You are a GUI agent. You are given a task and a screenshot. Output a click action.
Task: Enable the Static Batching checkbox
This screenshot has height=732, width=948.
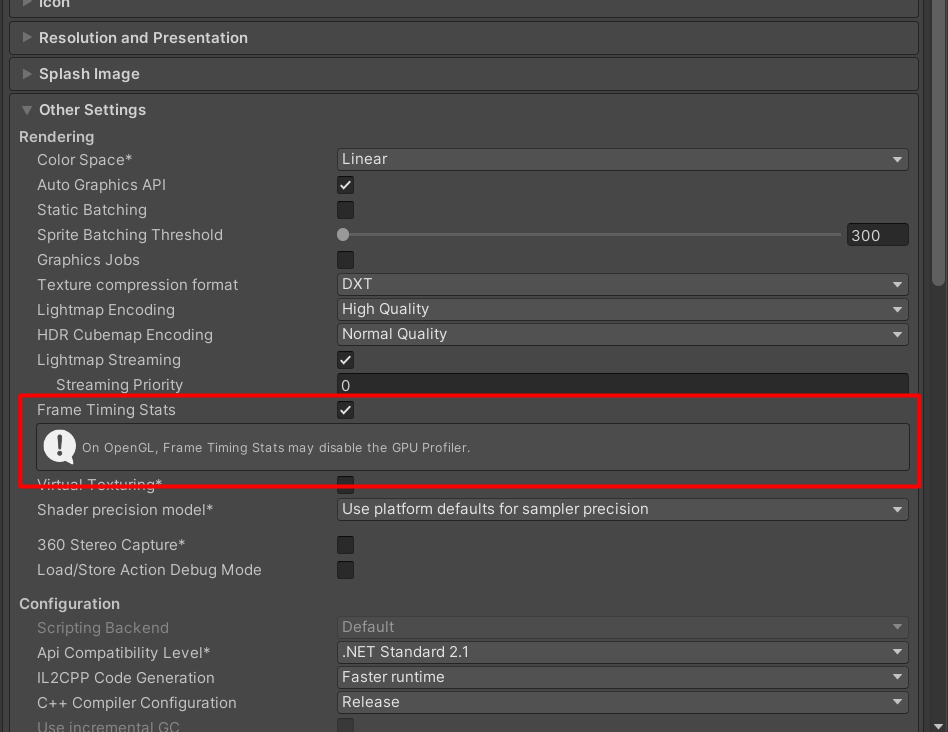[x=346, y=210]
